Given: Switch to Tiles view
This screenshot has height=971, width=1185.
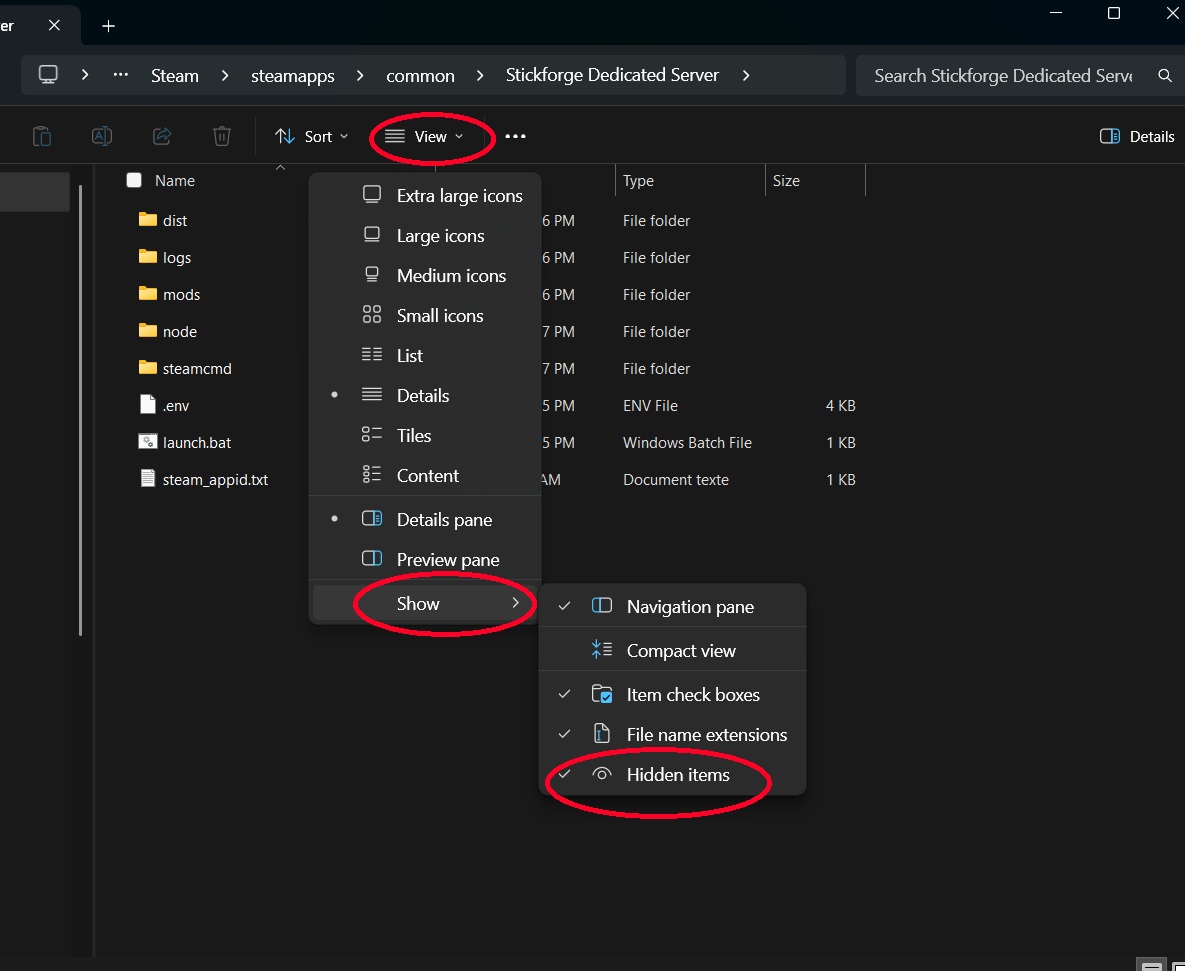Looking at the screenshot, I should coord(425,436).
